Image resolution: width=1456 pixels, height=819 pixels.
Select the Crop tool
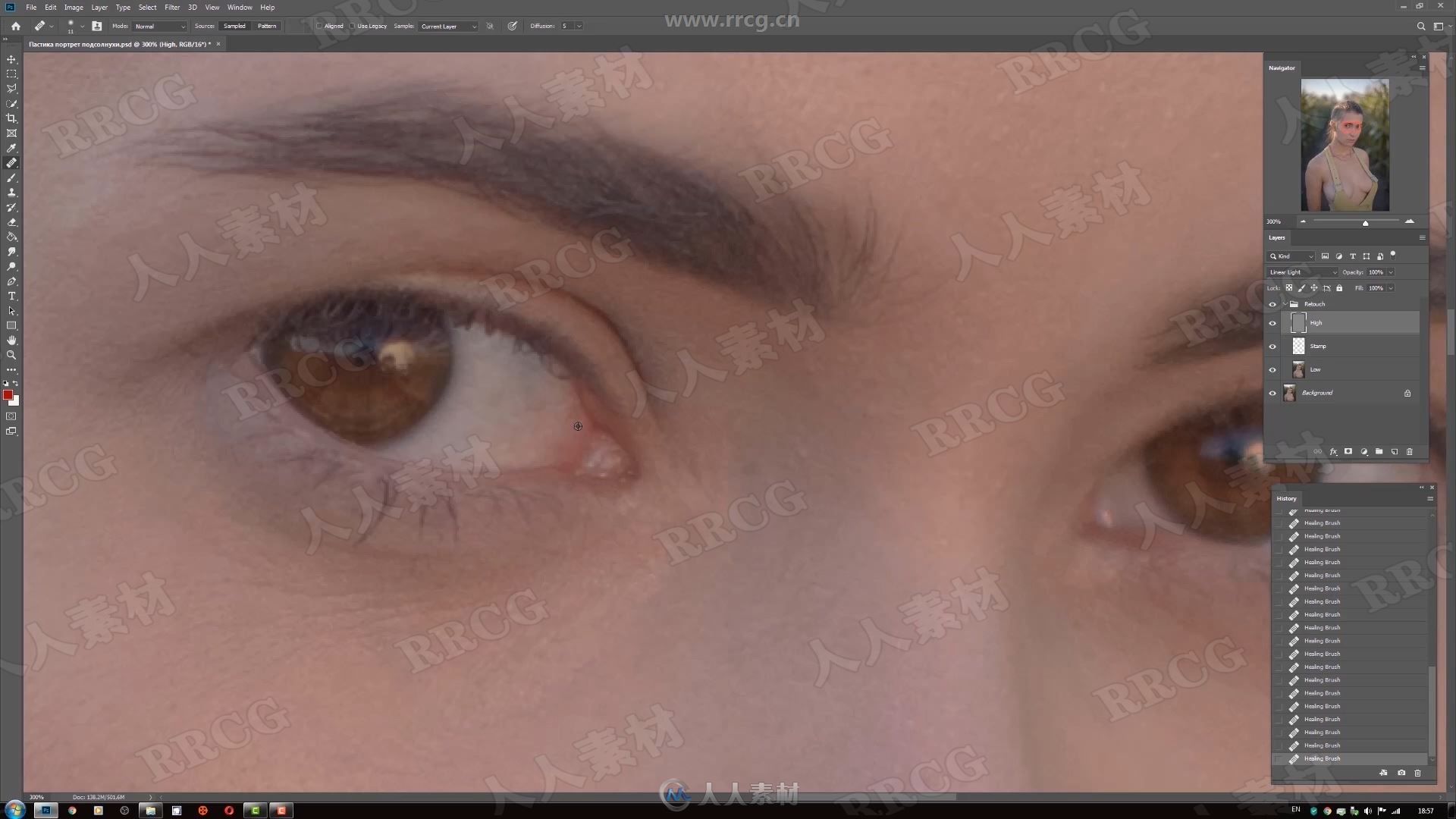(11, 118)
